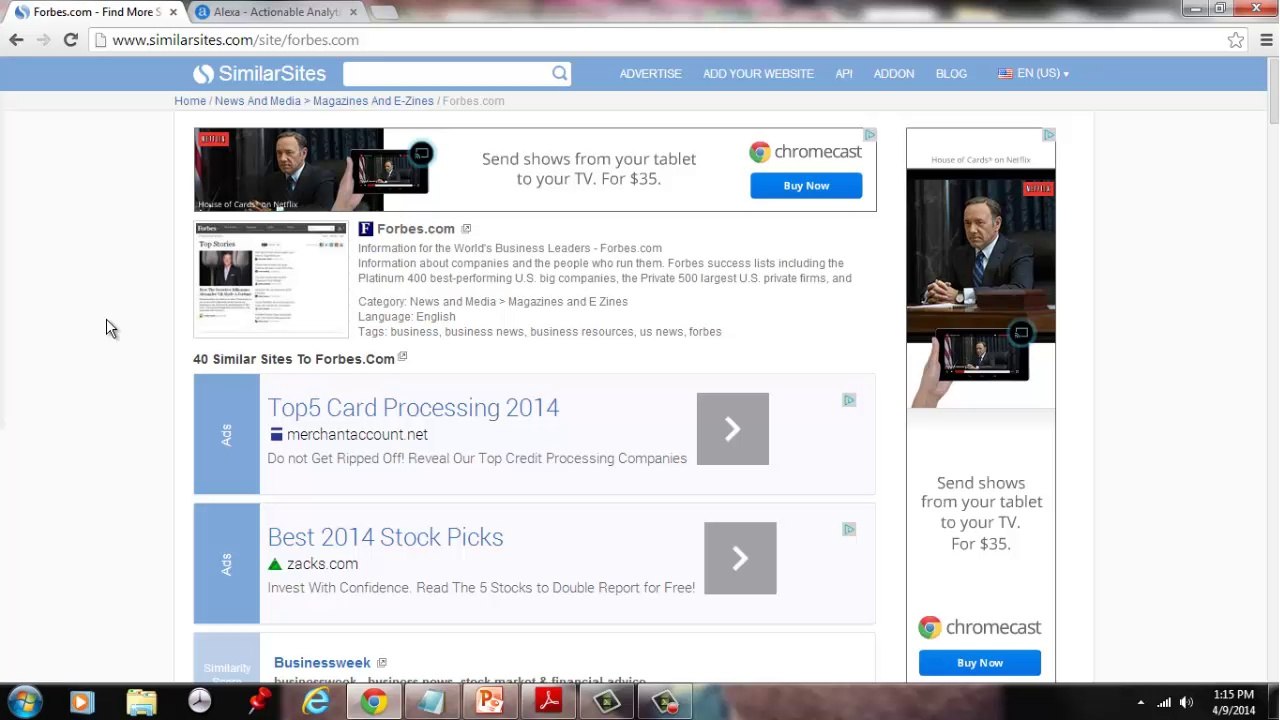Open Magazines And E-Zines breadcrumb link
The height and width of the screenshot is (720, 1280).
[373, 101]
